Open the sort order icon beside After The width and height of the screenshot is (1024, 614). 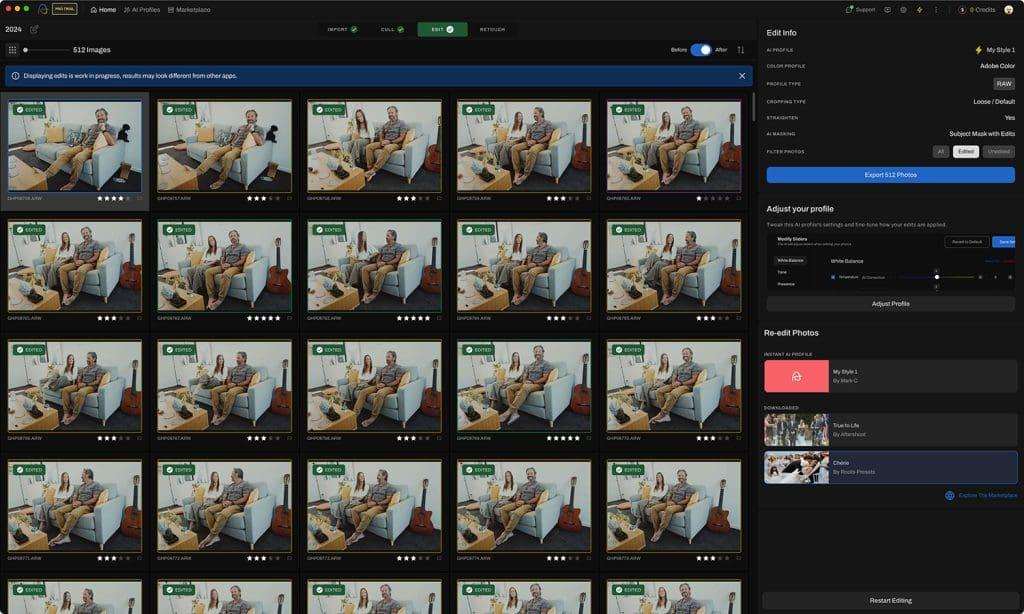tap(741, 50)
